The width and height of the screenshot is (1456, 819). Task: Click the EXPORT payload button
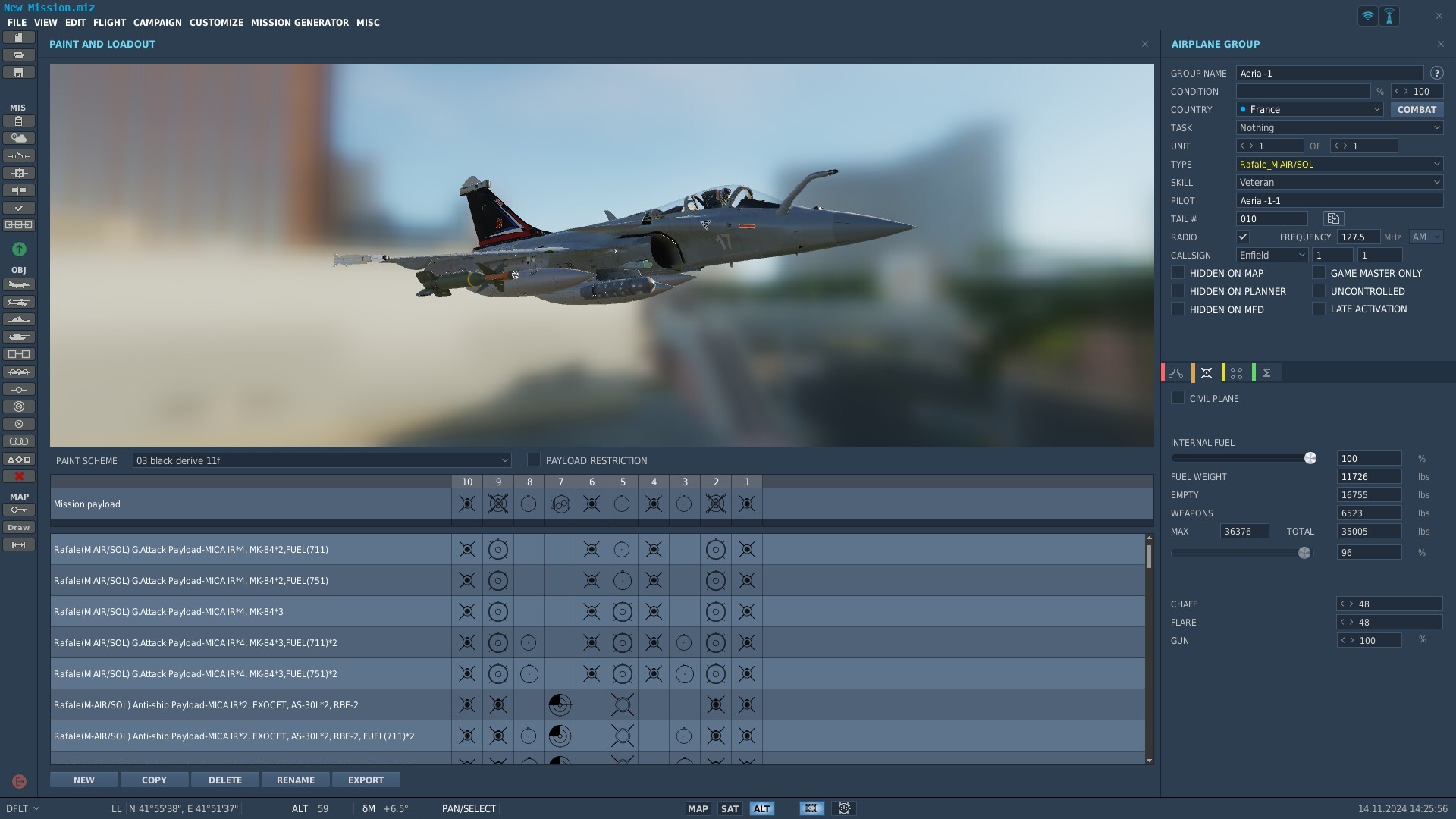click(366, 780)
